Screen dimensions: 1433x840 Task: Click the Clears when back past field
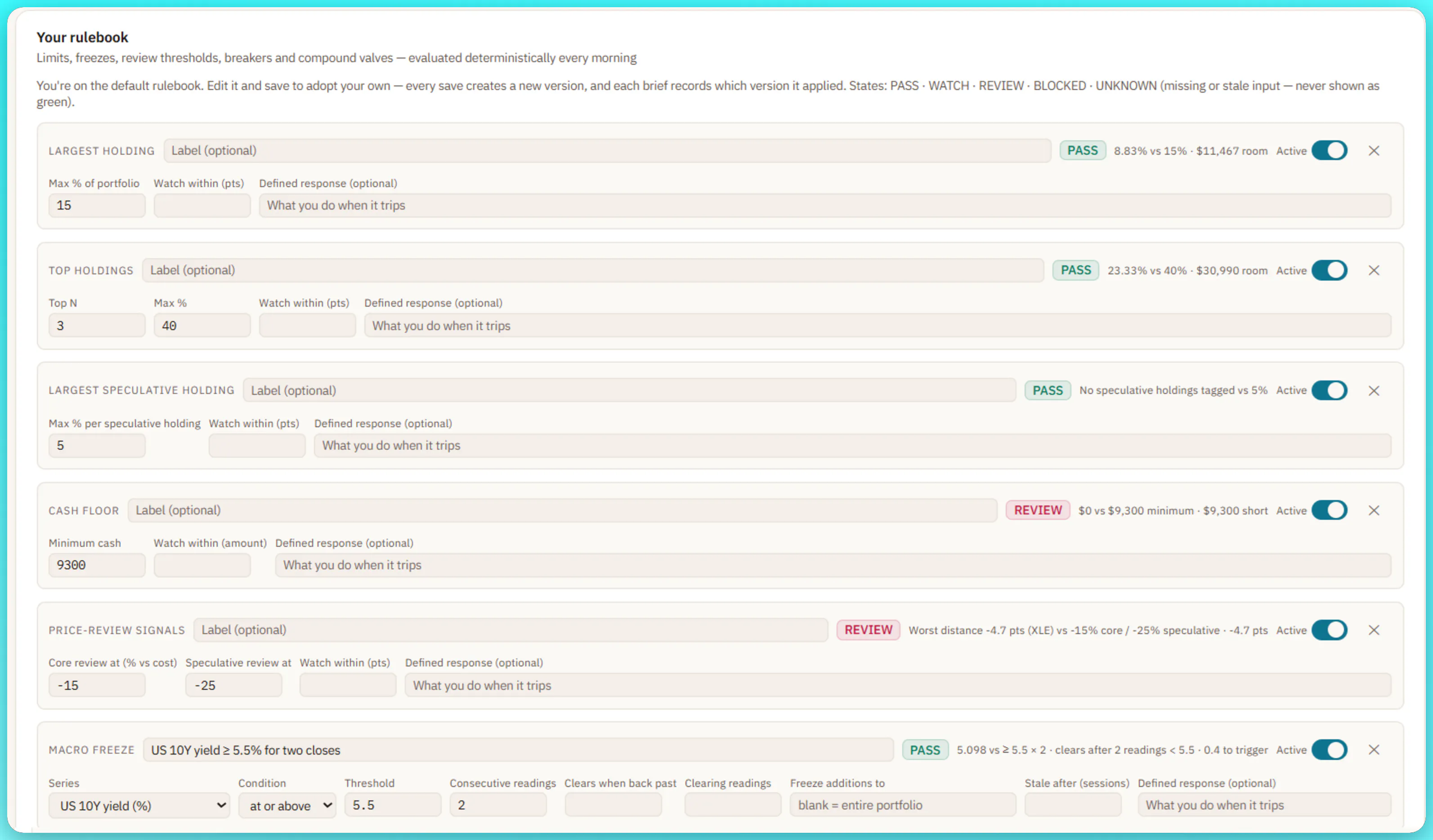(x=613, y=805)
